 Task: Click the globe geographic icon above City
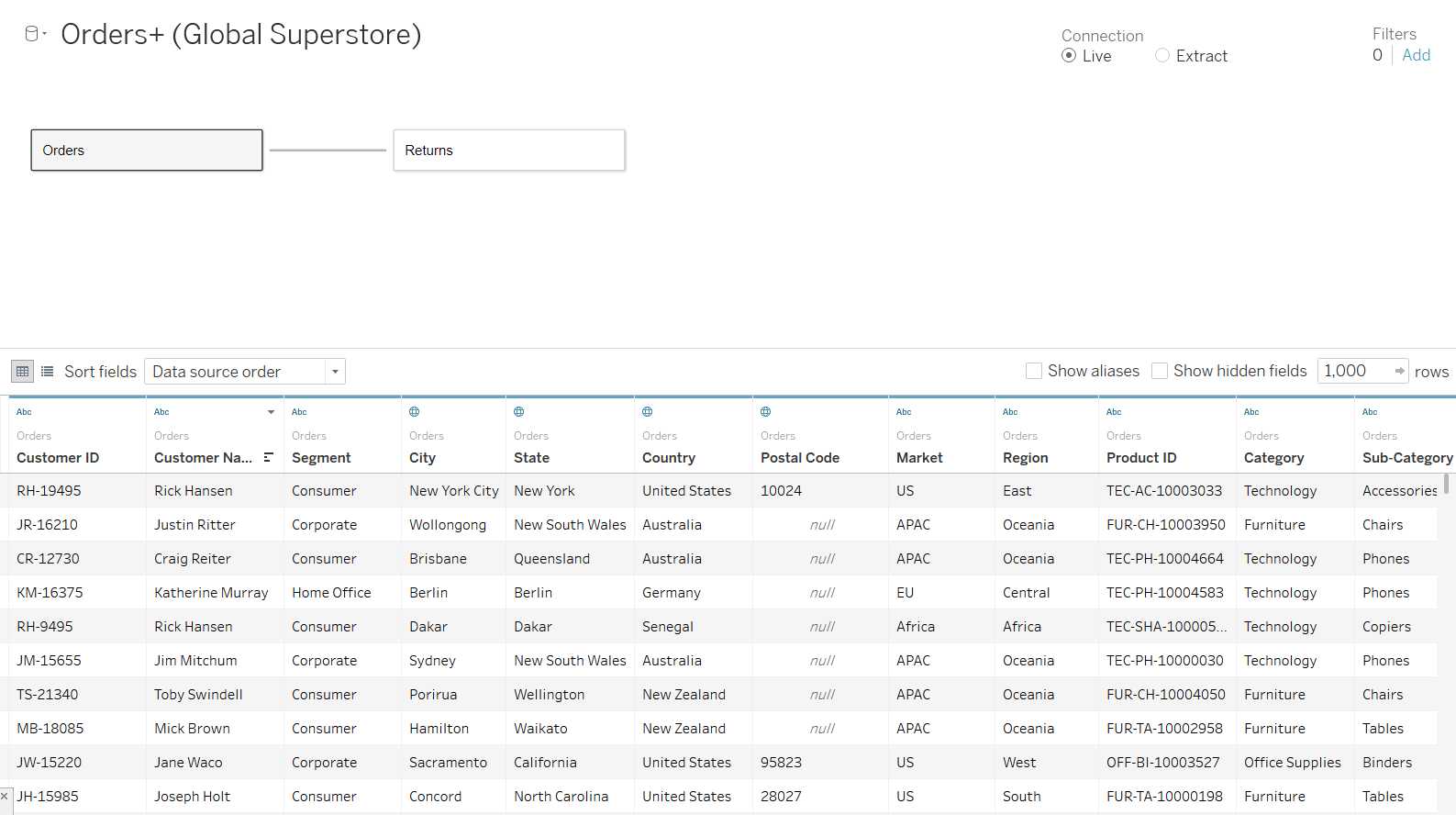click(415, 412)
